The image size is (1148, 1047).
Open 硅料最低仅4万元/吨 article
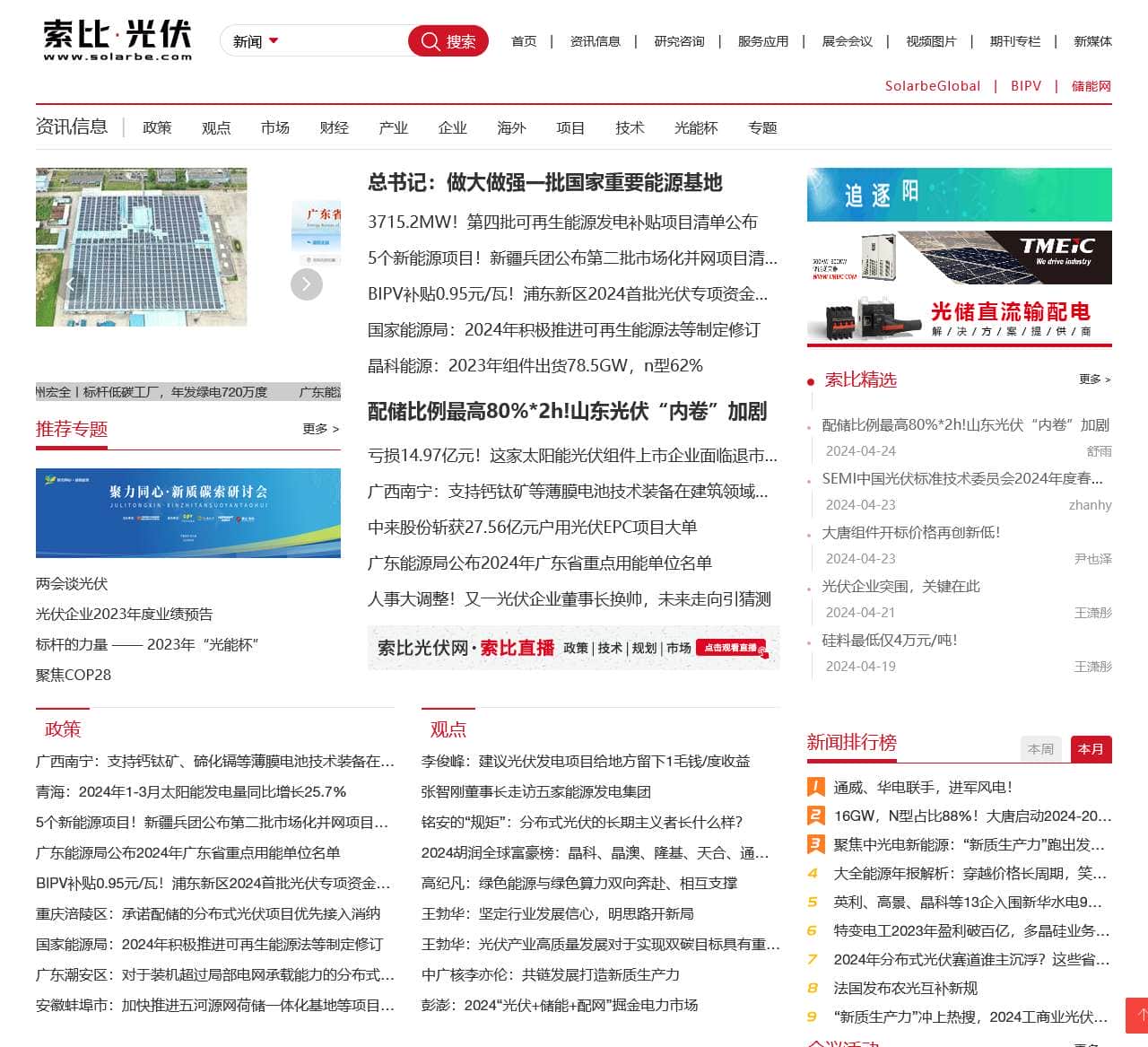pos(890,641)
